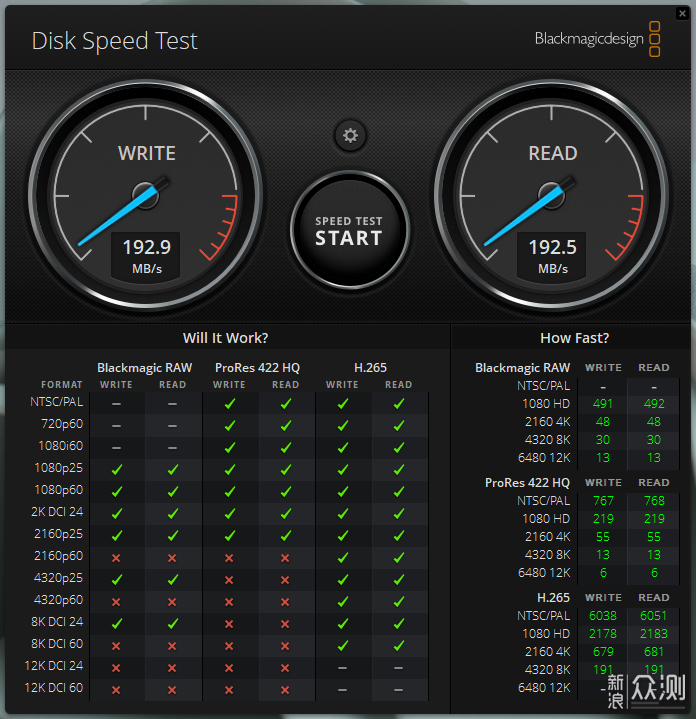Viewport: 696px width, 719px height.
Task: Click H.265 column header in Will It Work
Action: [370, 368]
